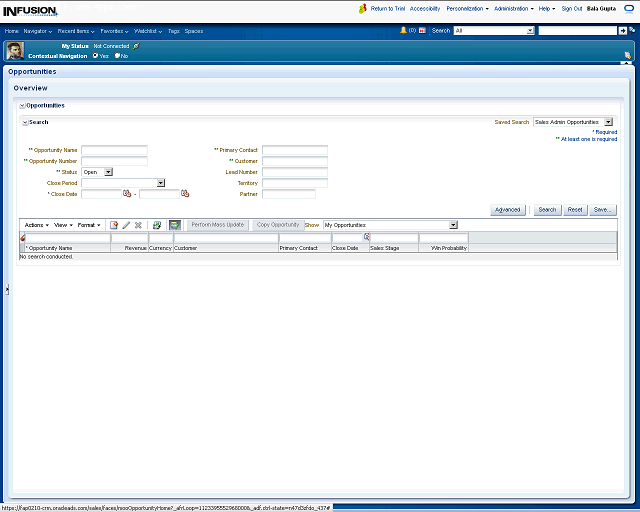The width and height of the screenshot is (640, 512).
Task: Click the Export to Excel icon
Action: coord(157,225)
